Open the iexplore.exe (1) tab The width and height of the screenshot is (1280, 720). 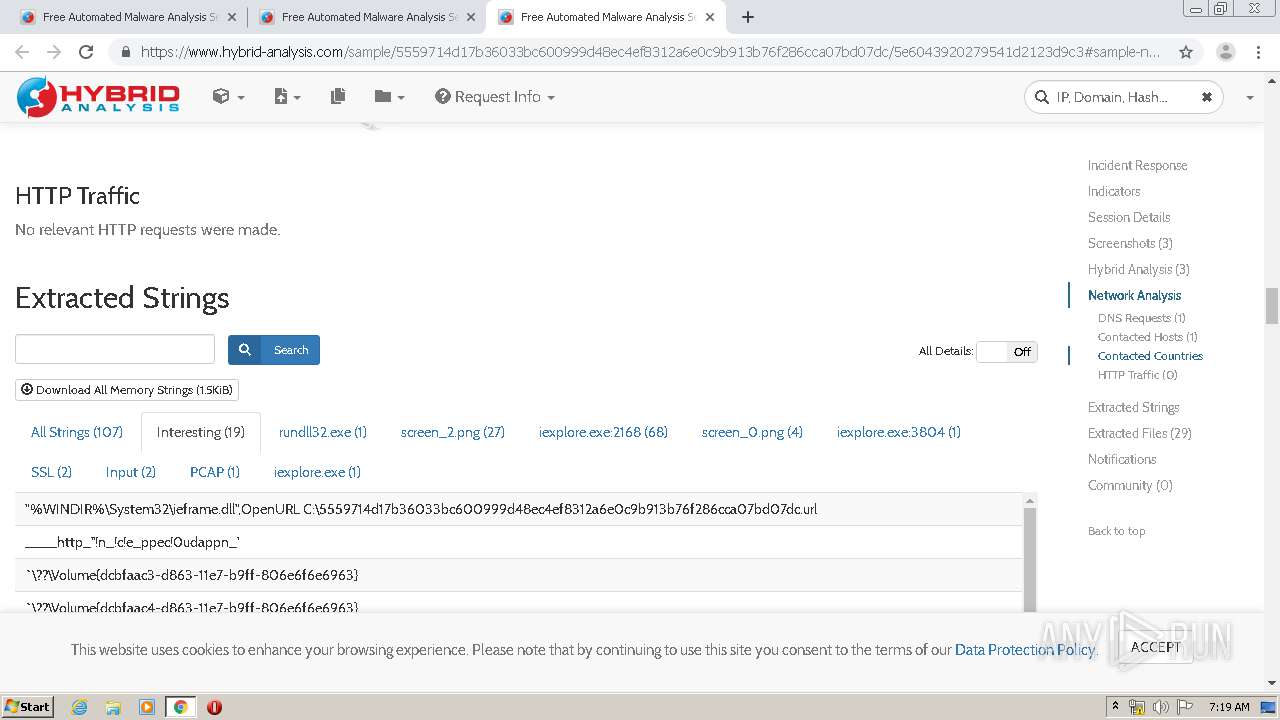(317, 472)
